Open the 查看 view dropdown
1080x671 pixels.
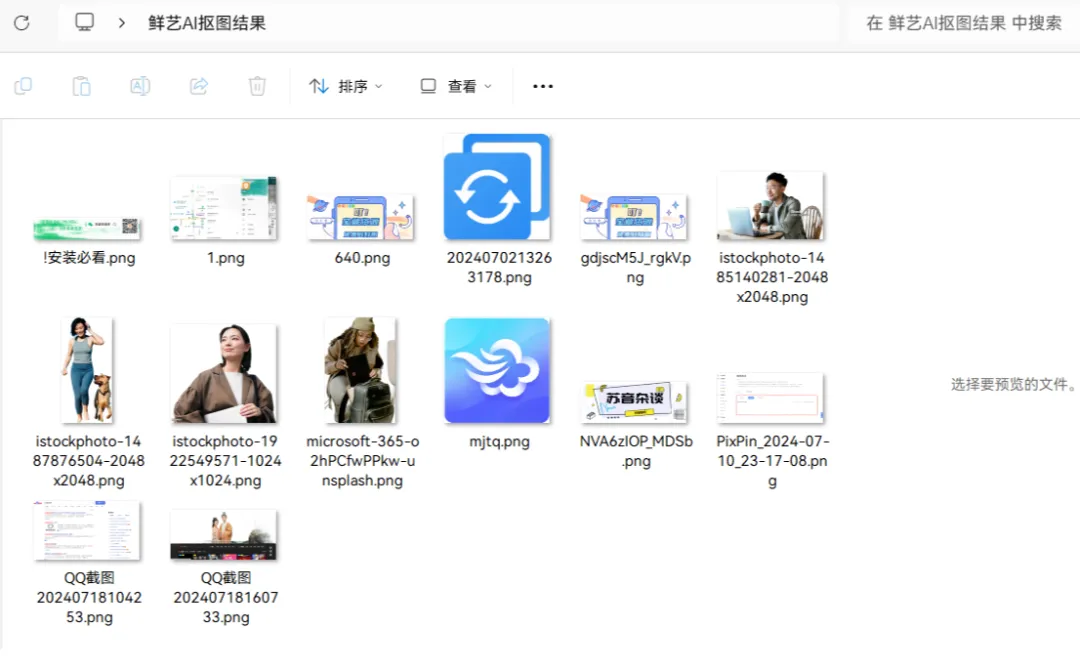point(456,86)
